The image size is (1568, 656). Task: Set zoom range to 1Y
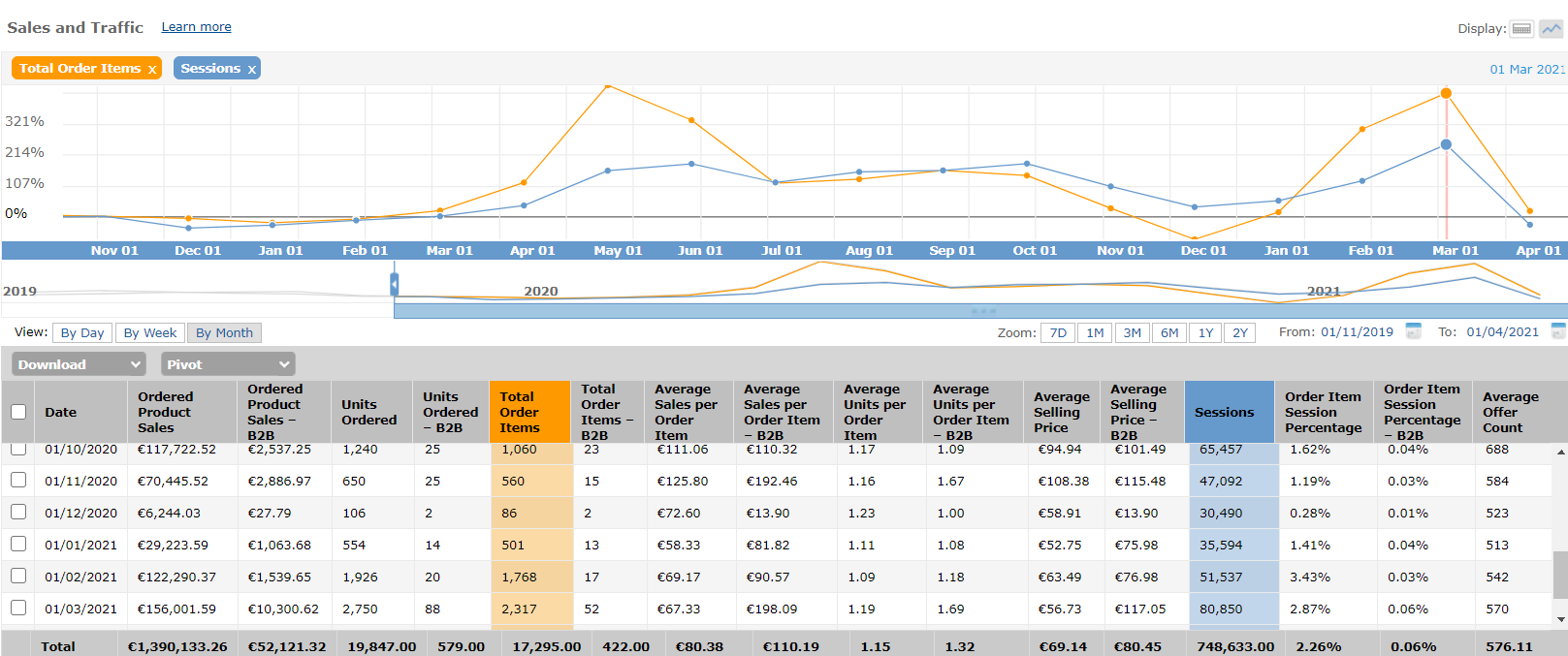1205,333
